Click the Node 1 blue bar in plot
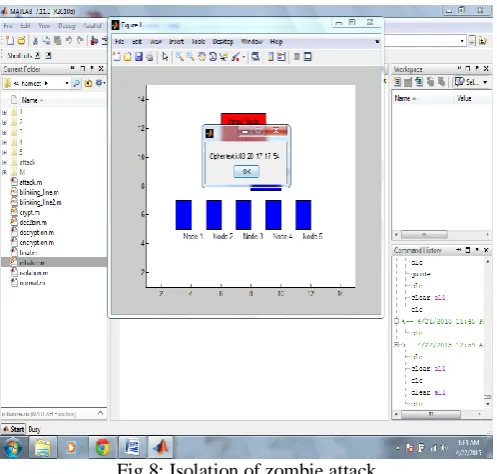 click(184, 215)
